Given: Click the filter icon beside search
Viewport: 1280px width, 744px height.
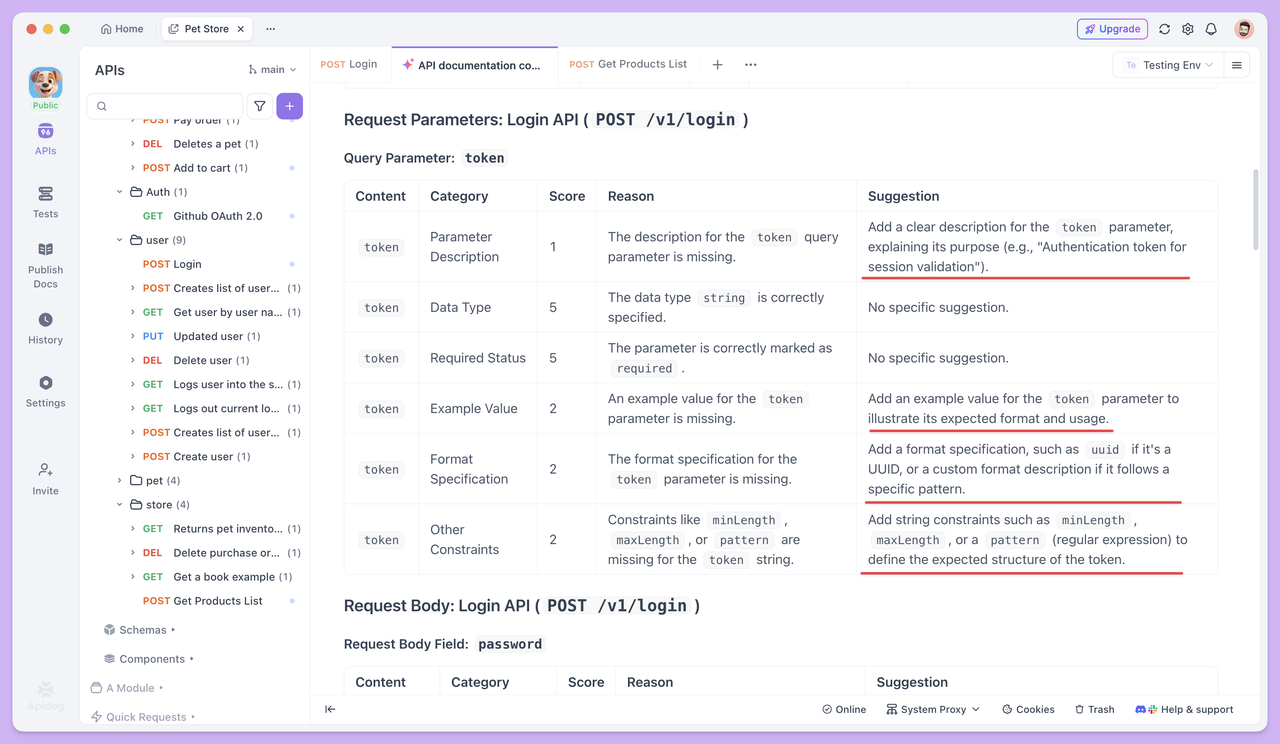Looking at the screenshot, I should pos(259,106).
